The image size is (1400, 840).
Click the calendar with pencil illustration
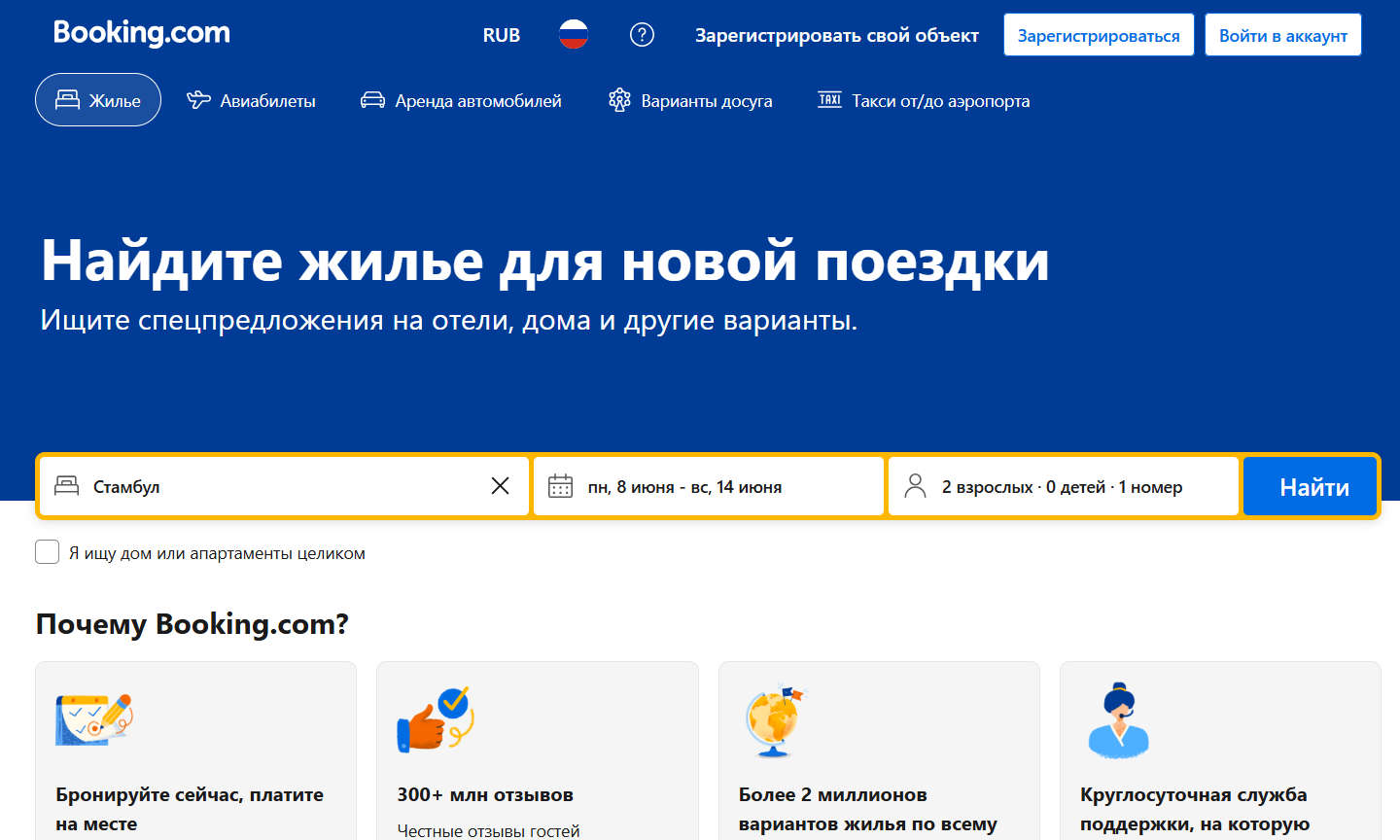[x=93, y=719]
